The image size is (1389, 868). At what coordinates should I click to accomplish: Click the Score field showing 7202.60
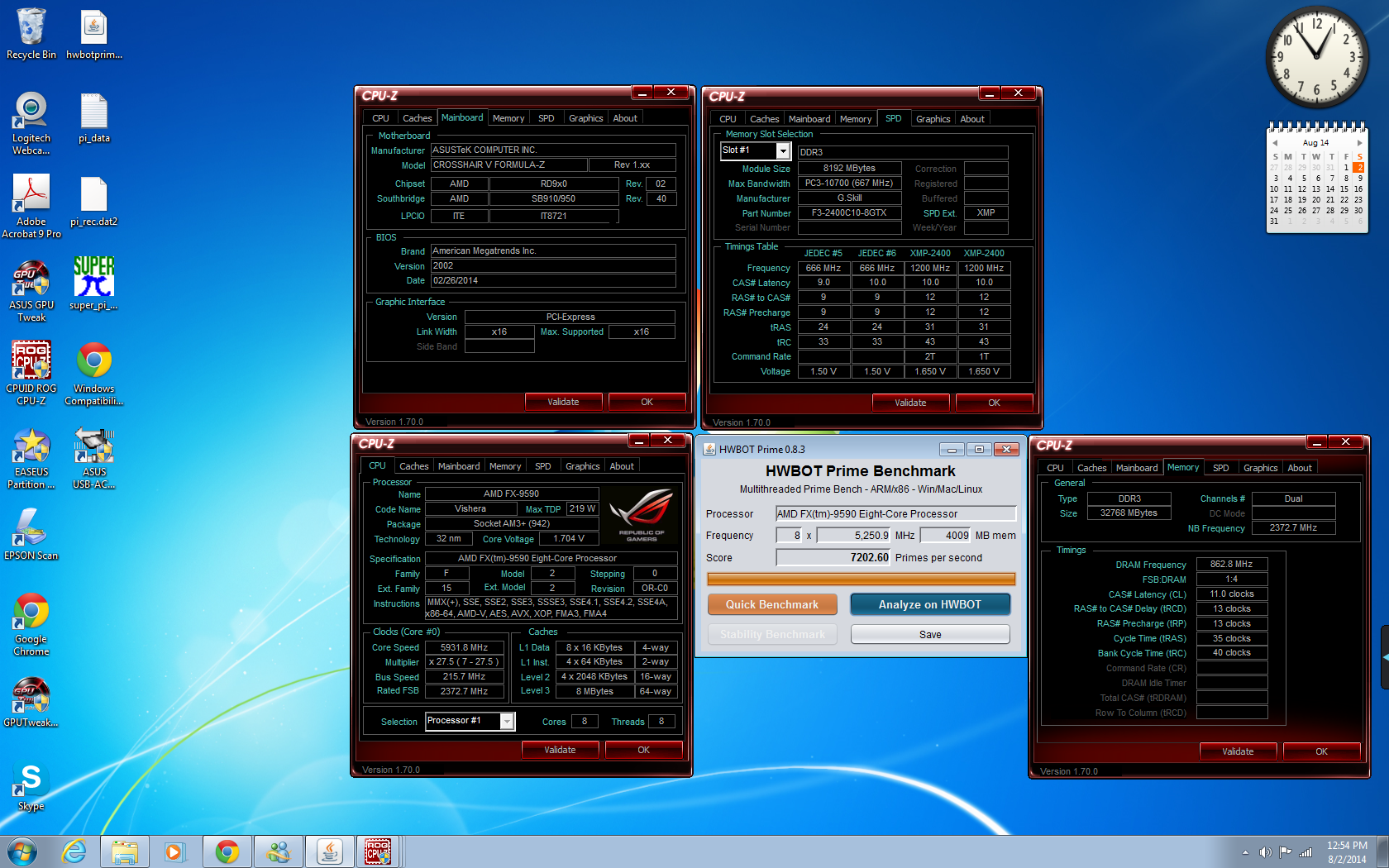tap(833, 557)
